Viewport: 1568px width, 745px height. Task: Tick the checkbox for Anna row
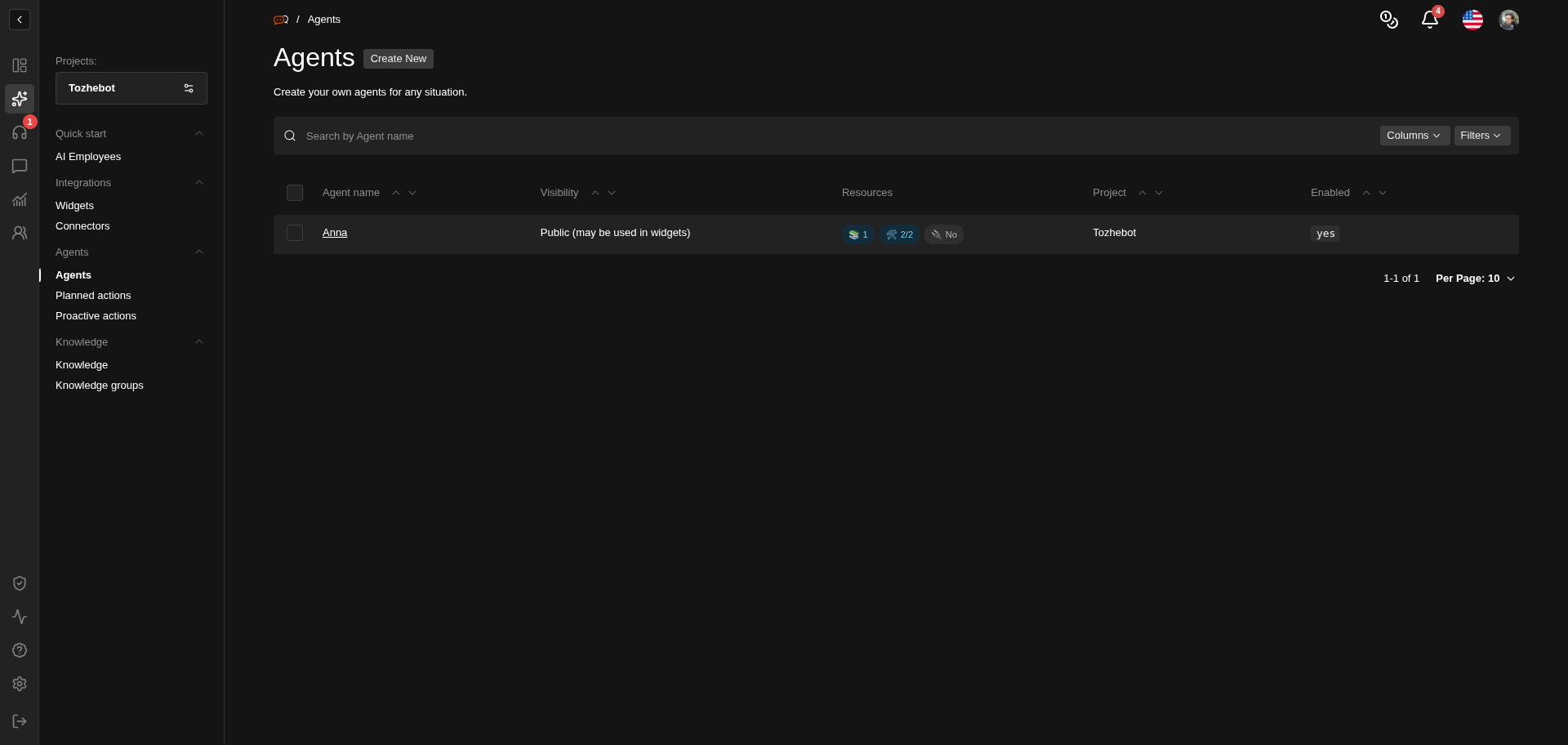295,233
